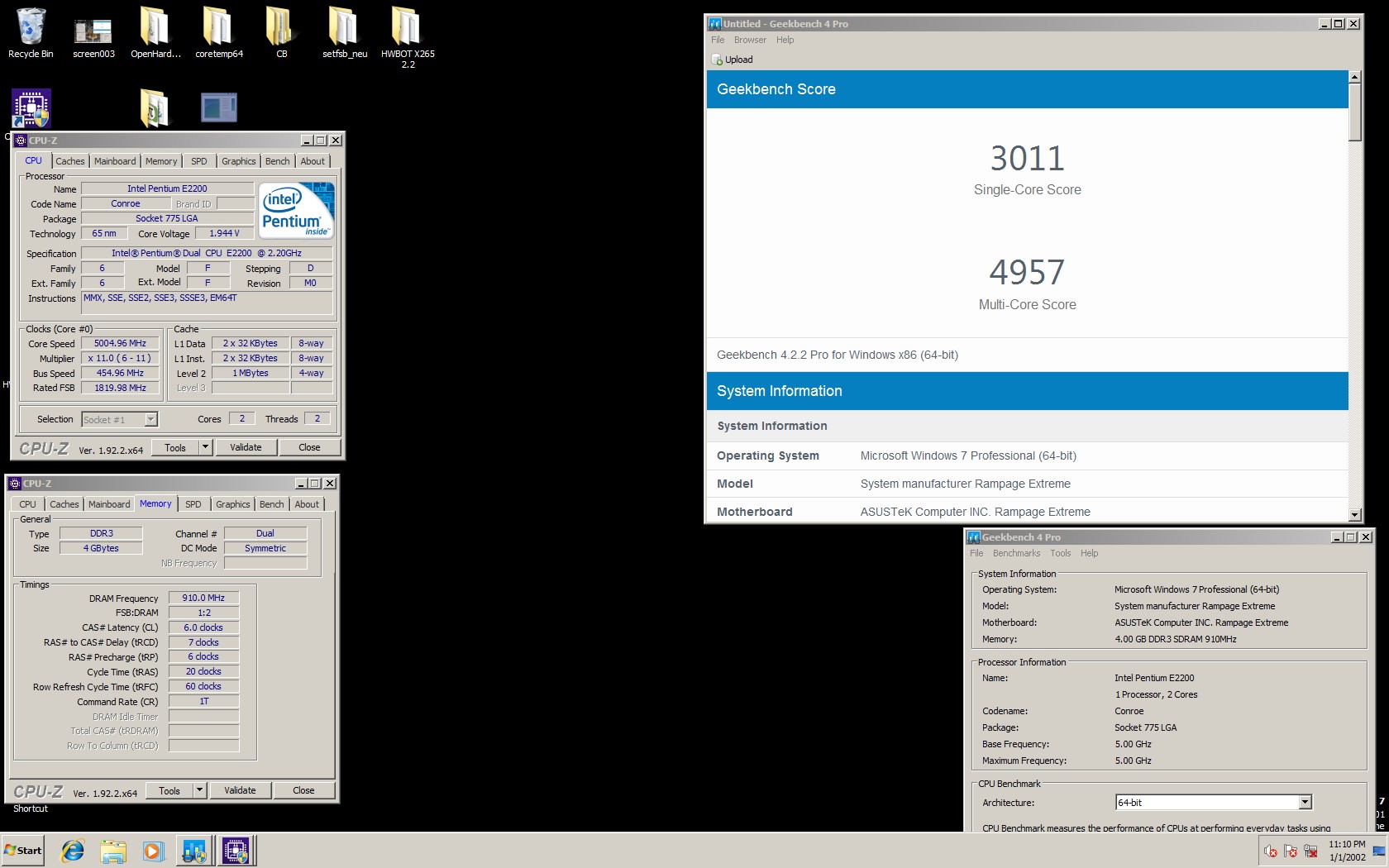1389x868 pixels.
Task: Click the Multi-Core Score 4957
Action: [x=1027, y=272]
